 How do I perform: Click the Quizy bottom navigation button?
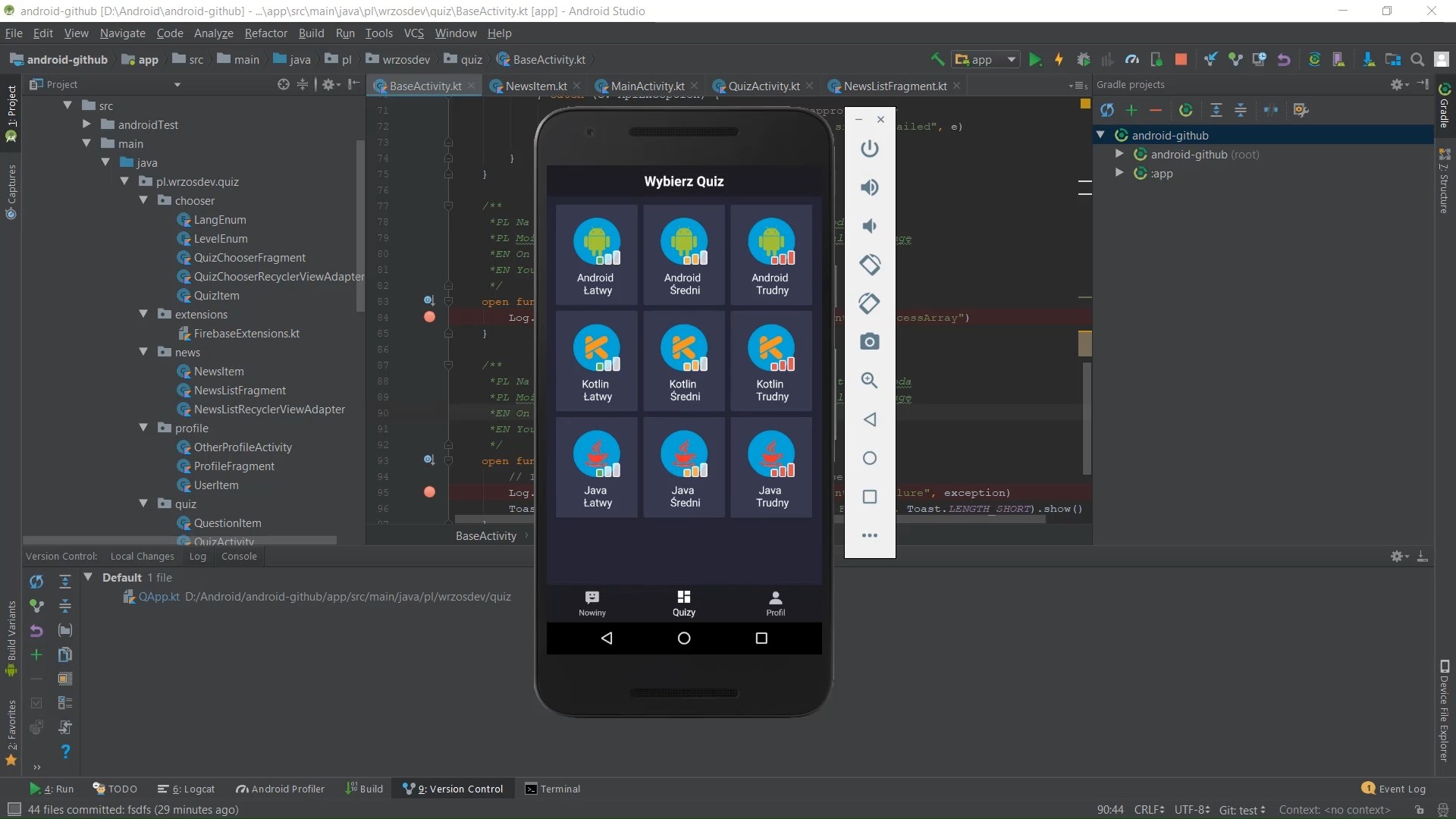coord(684,602)
